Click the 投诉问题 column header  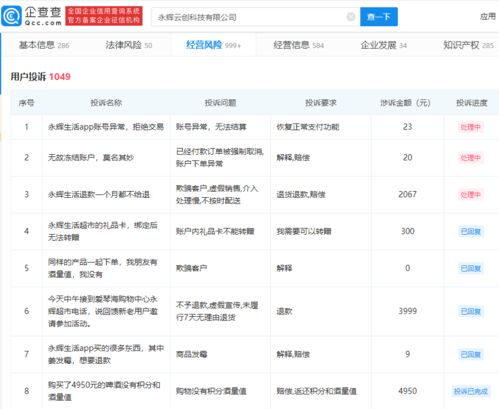point(220,103)
